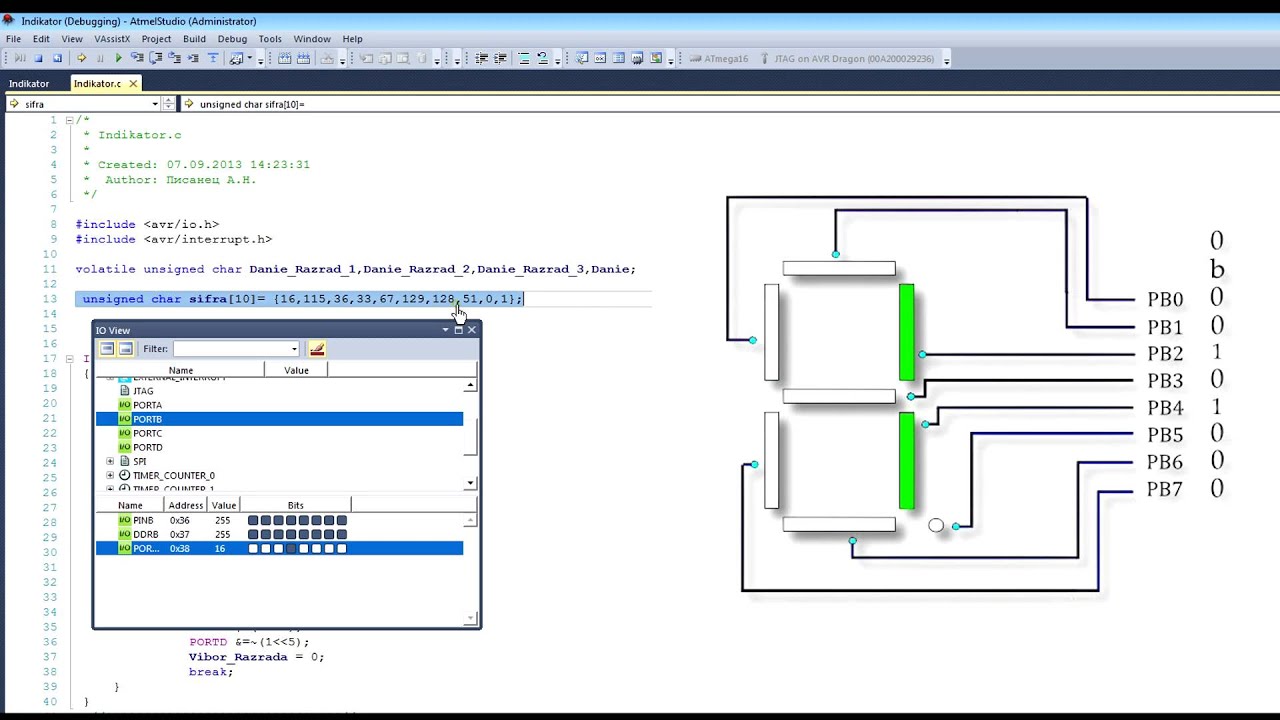
Task: Click the Step Out toolbar icon
Action: tap(174, 58)
